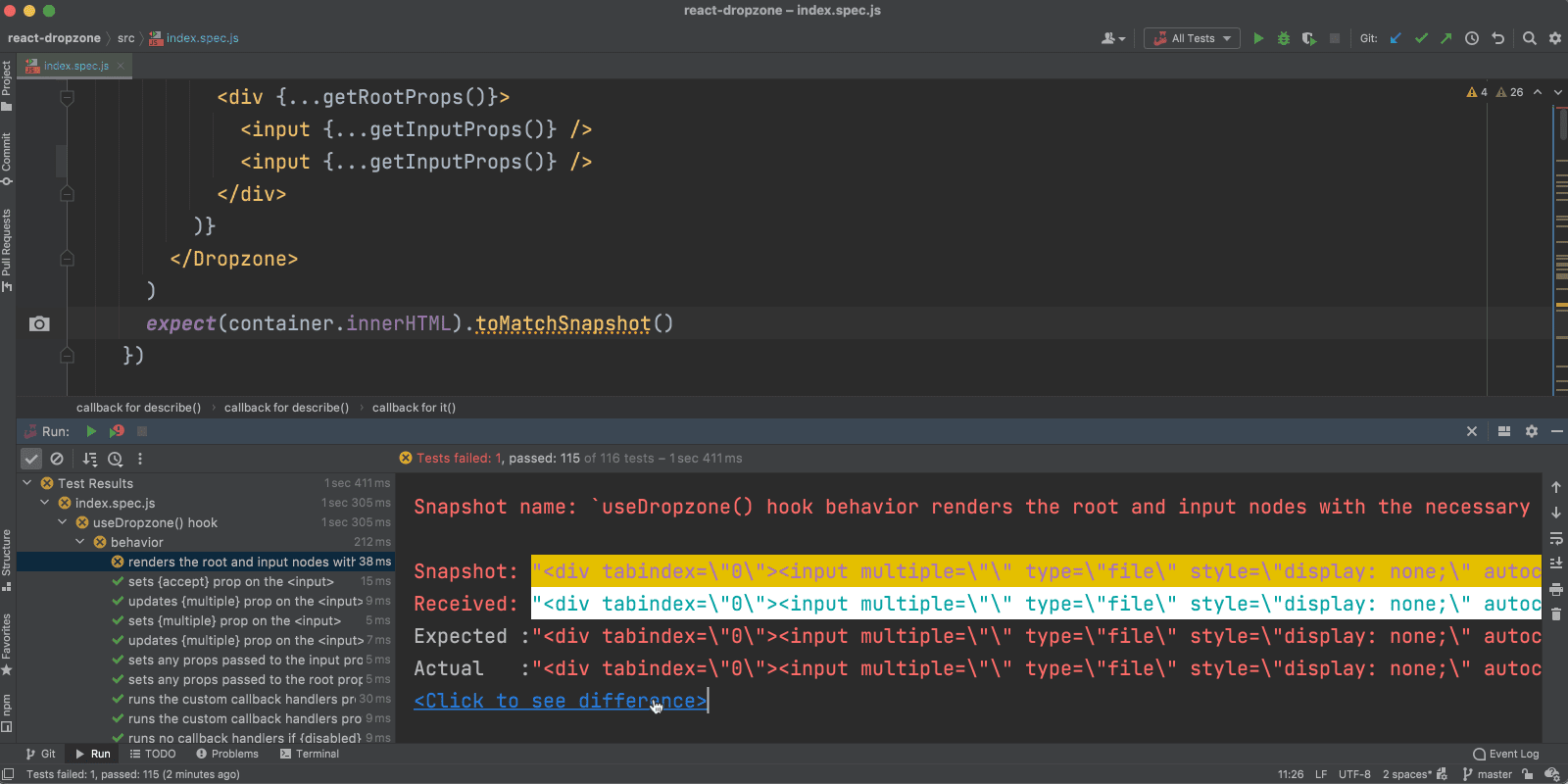Screen dimensions: 1568x784
Task: Toggle scroll to end of console output
Action: tap(1556, 563)
